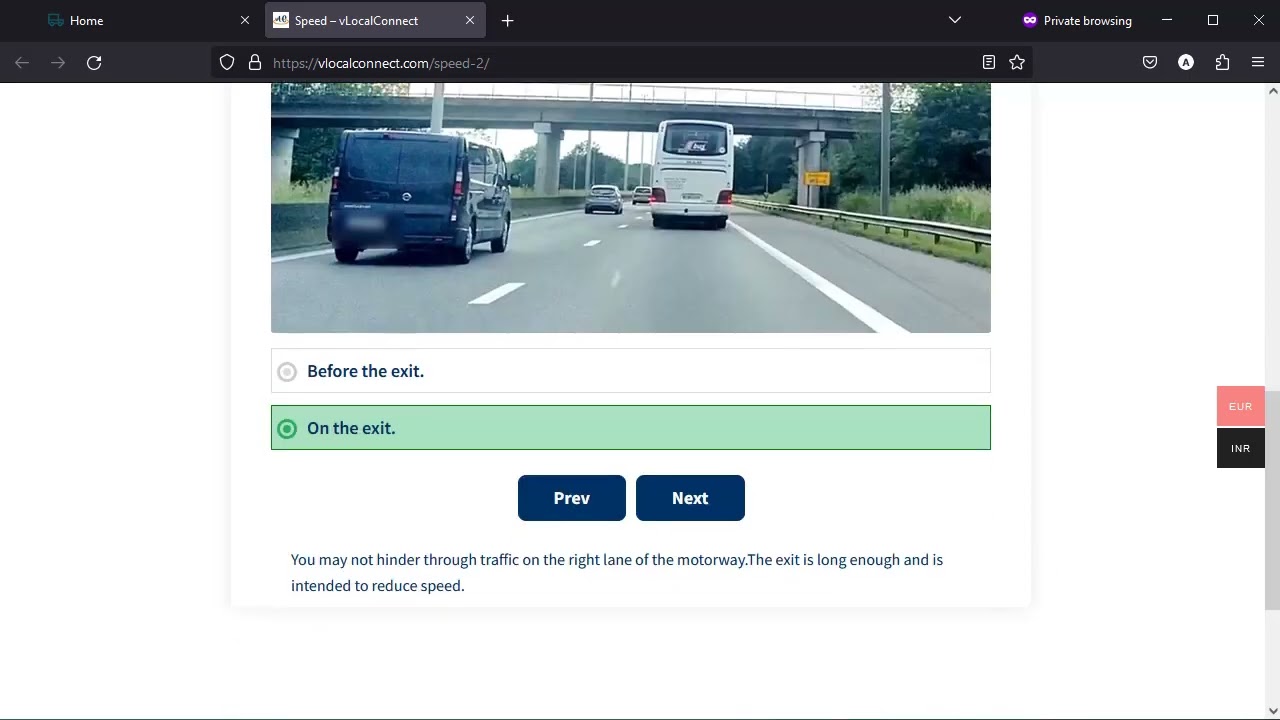This screenshot has height=720, width=1280.
Task: Click the browser forward arrow
Action: [x=58, y=63]
